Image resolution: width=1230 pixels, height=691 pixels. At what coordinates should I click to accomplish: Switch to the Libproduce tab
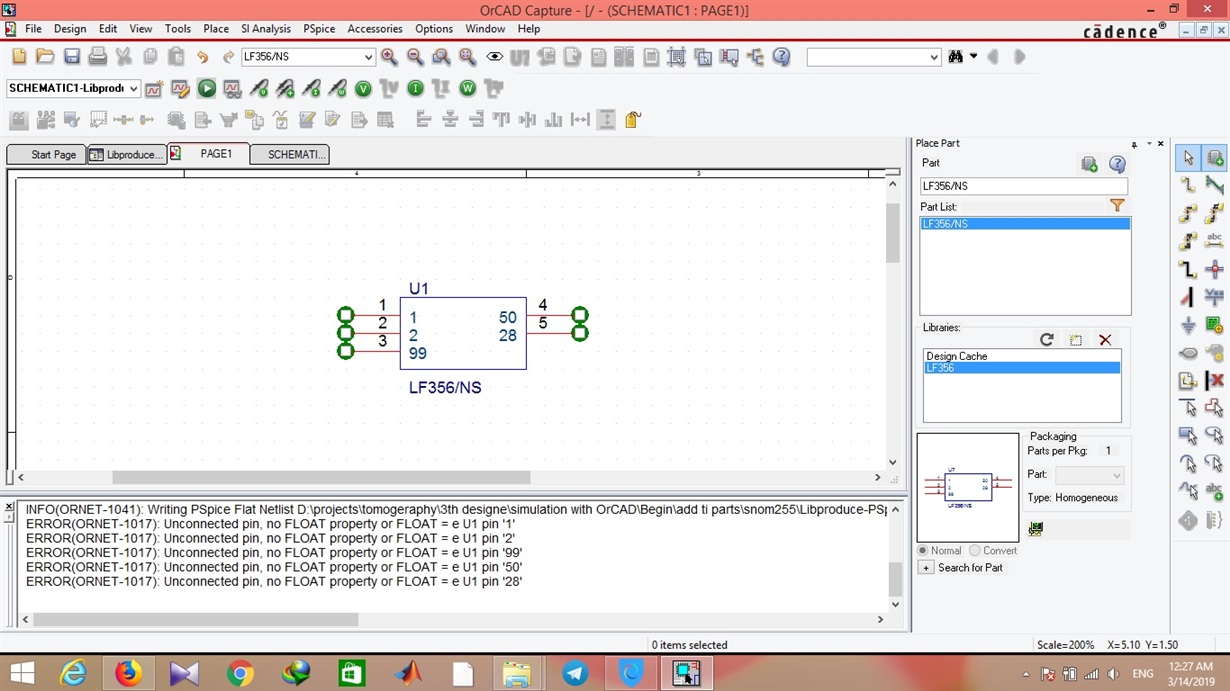click(x=126, y=155)
